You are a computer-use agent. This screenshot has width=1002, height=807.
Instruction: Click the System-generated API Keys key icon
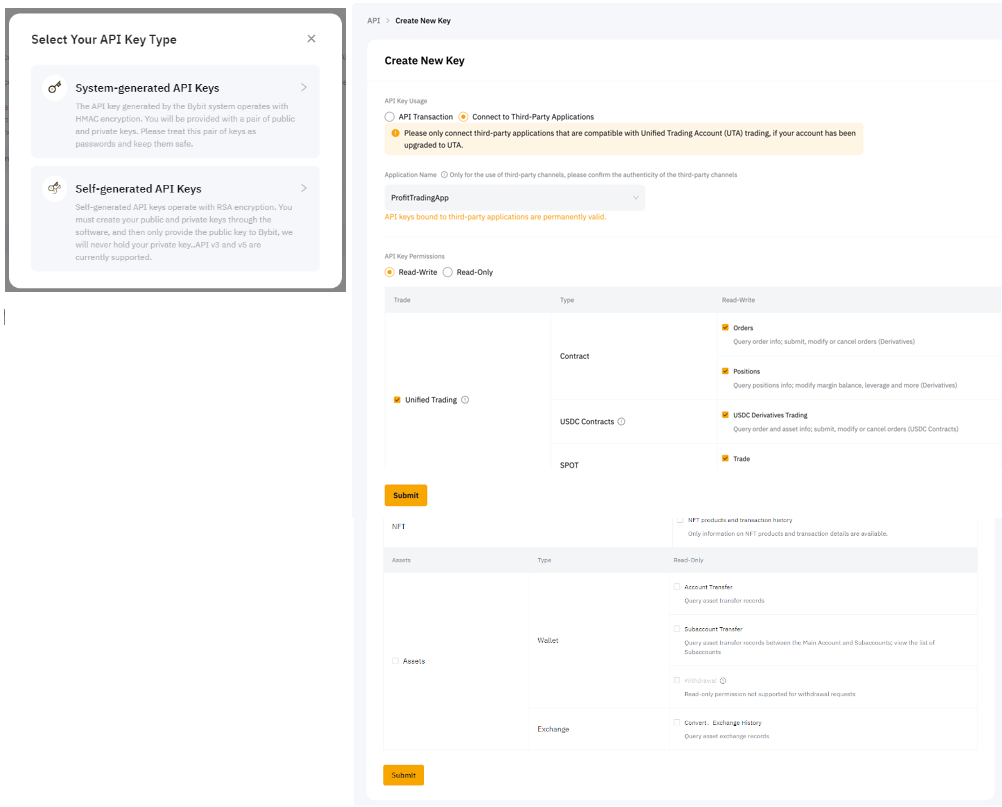54,88
